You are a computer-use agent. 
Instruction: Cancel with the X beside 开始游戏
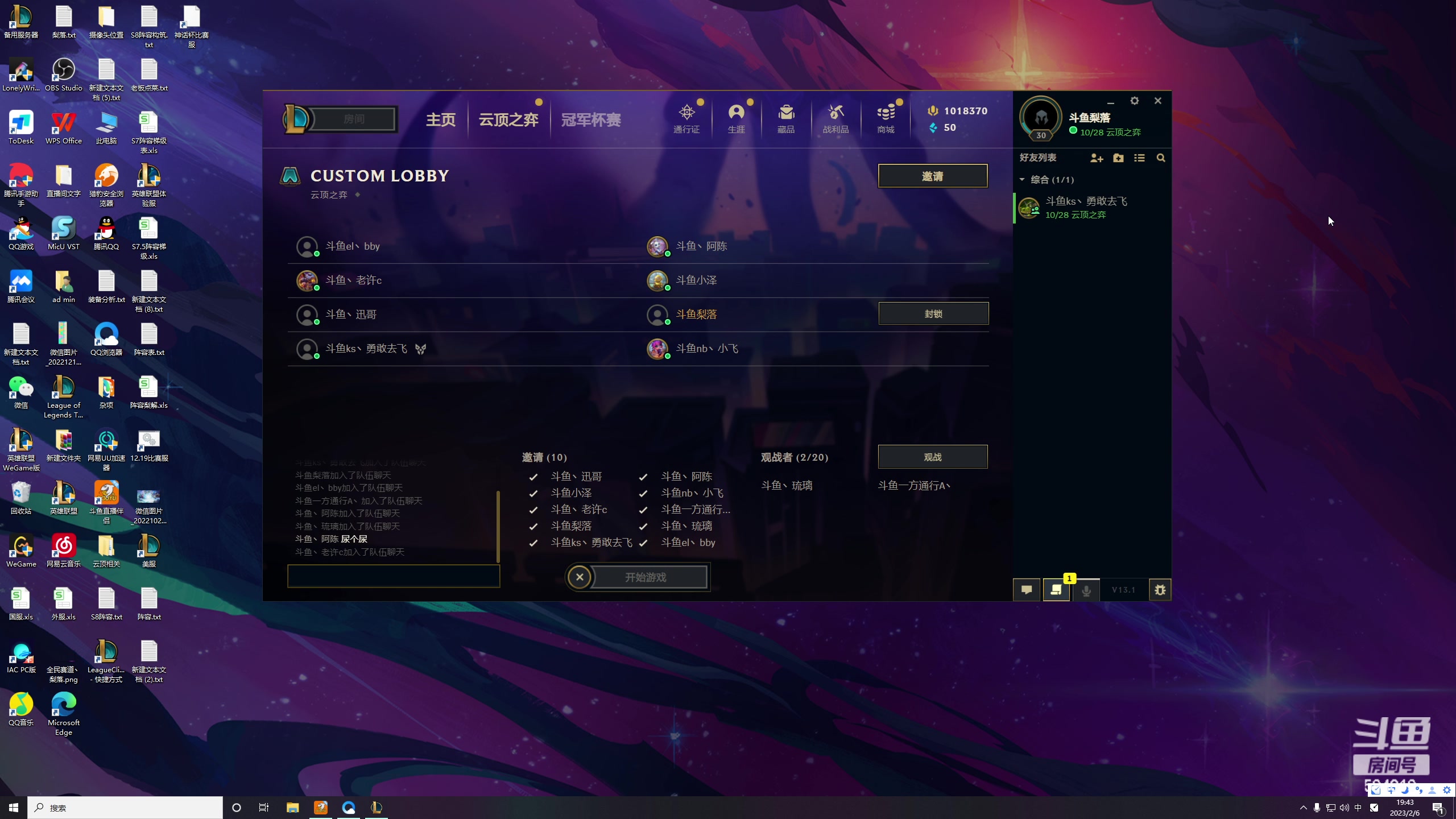(580, 577)
